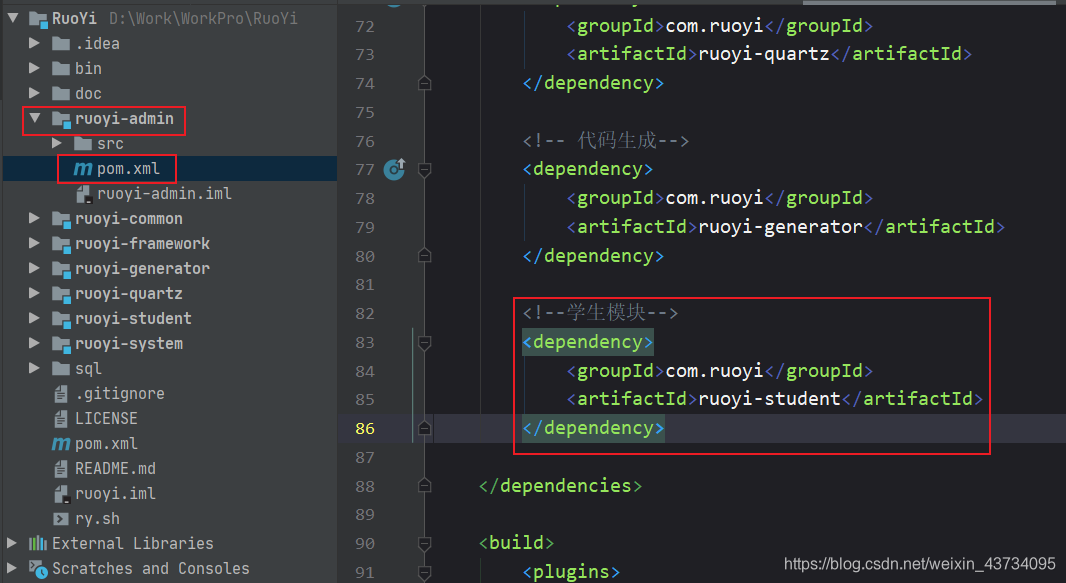Fold the closing dependency tag at line 86
Image resolution: width=1066 pixels, height=583 pixels.
[424, 428]
